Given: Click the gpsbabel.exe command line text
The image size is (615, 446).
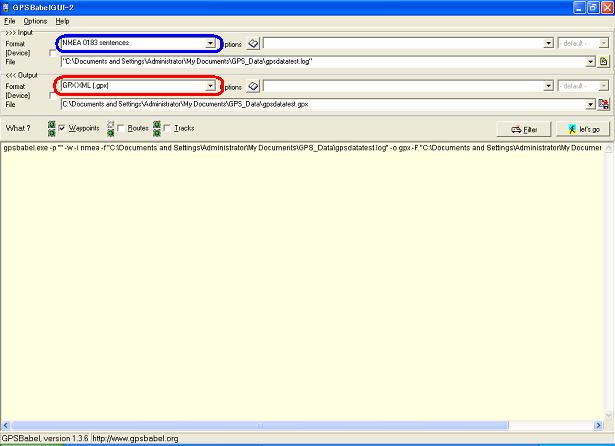Looking at the screenshot, I should pyautogui.click(x=302, y=148).
